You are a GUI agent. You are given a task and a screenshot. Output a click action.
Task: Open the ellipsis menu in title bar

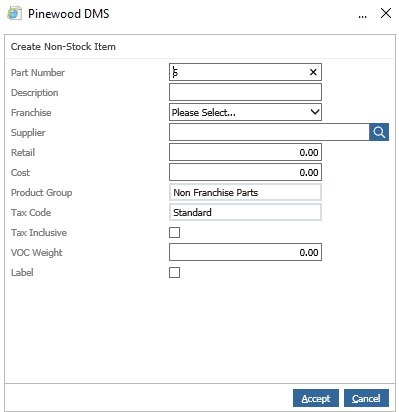tap(363, 16)
